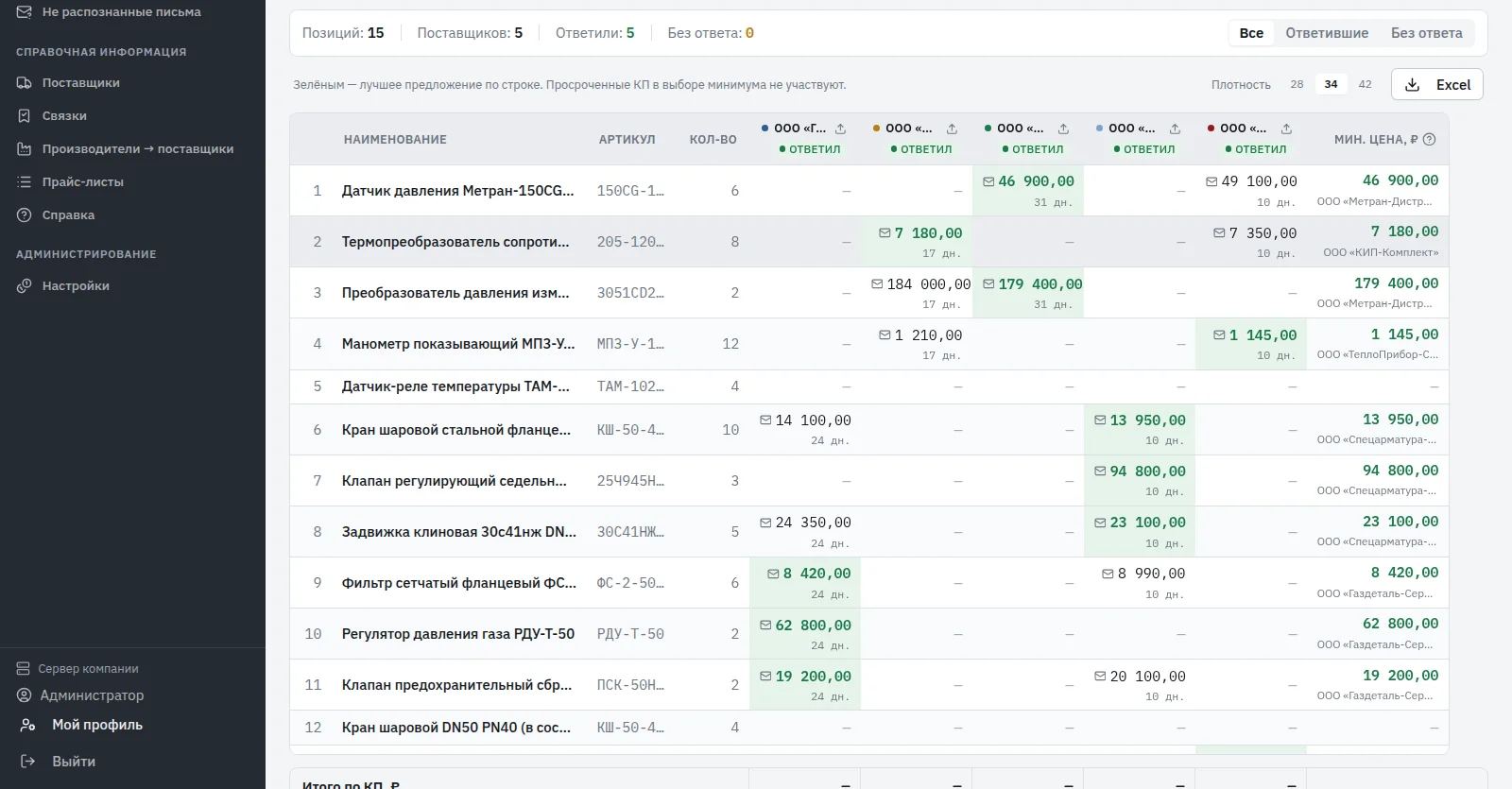Click upload icon in fifth supplier column
The height and width of the screenshot is (789, 1512).
pyautogui.click(x=1286, y=129)
